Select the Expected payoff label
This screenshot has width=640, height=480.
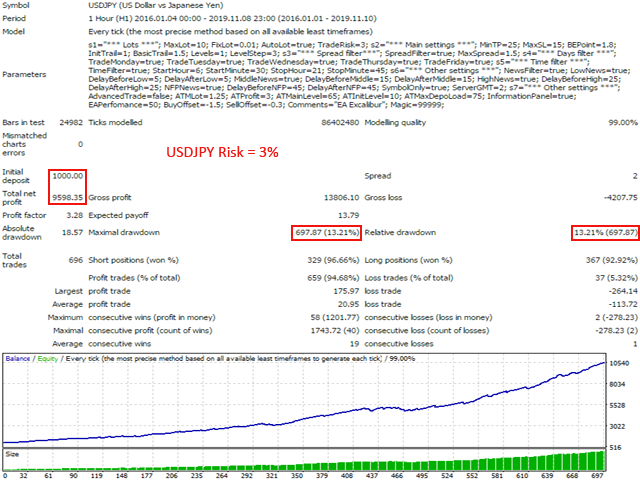[118, 215]
